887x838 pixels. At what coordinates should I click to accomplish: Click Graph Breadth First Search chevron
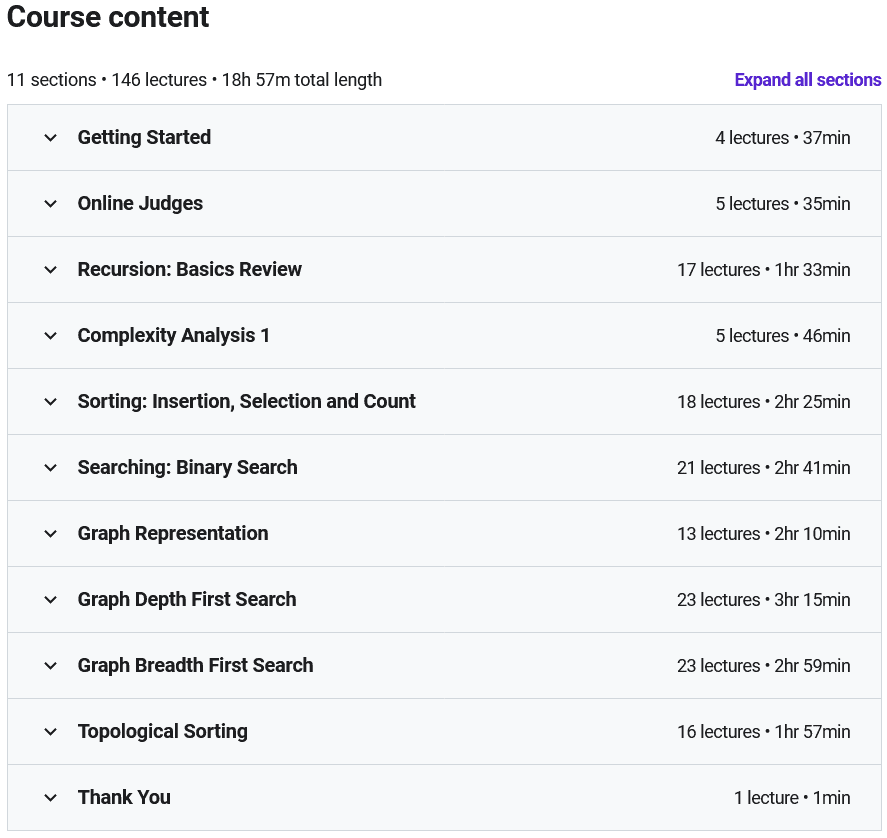click(x=51, y=666)
